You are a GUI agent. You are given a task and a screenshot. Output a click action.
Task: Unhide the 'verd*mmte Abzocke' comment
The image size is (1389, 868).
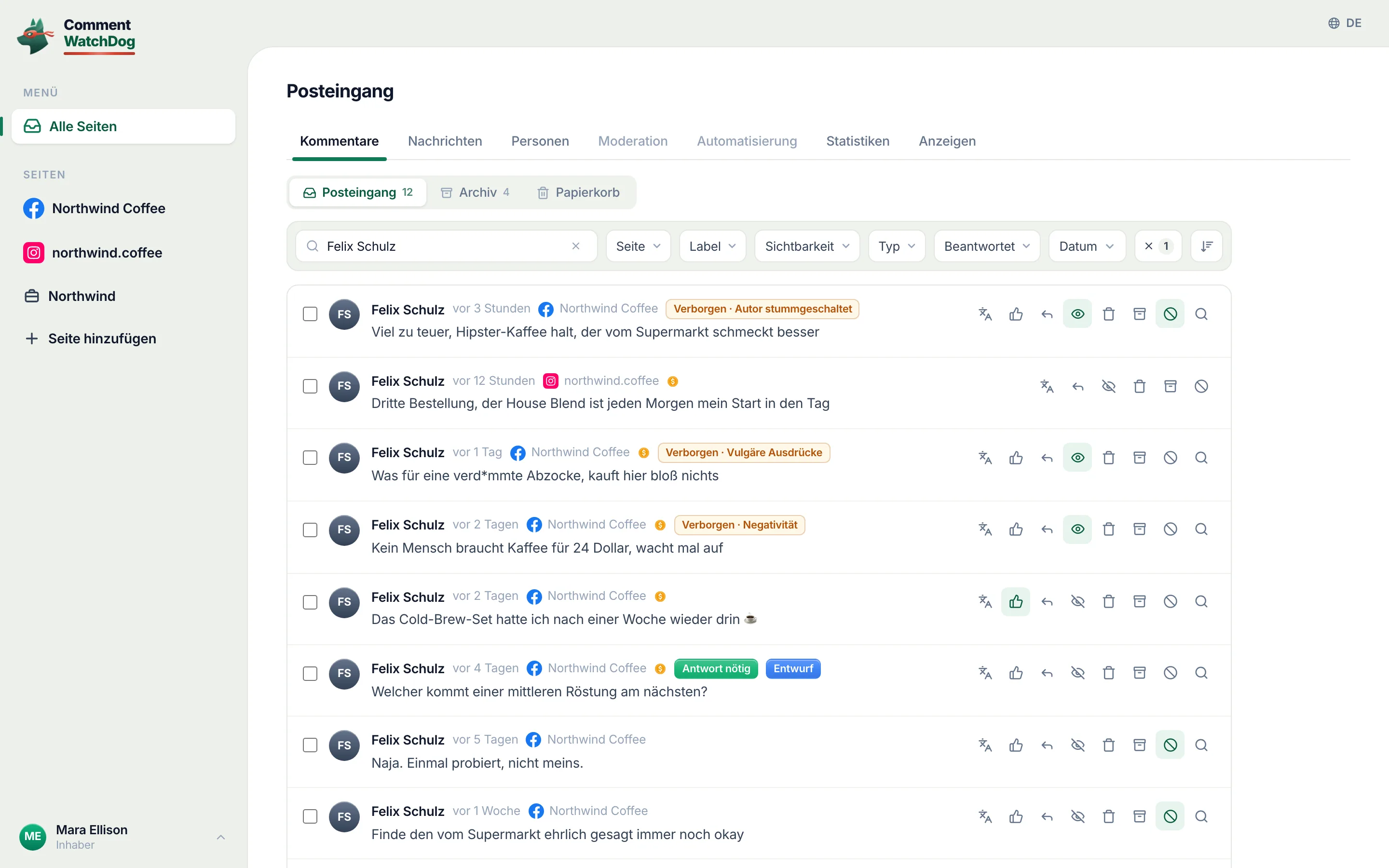coord(1078,458)
